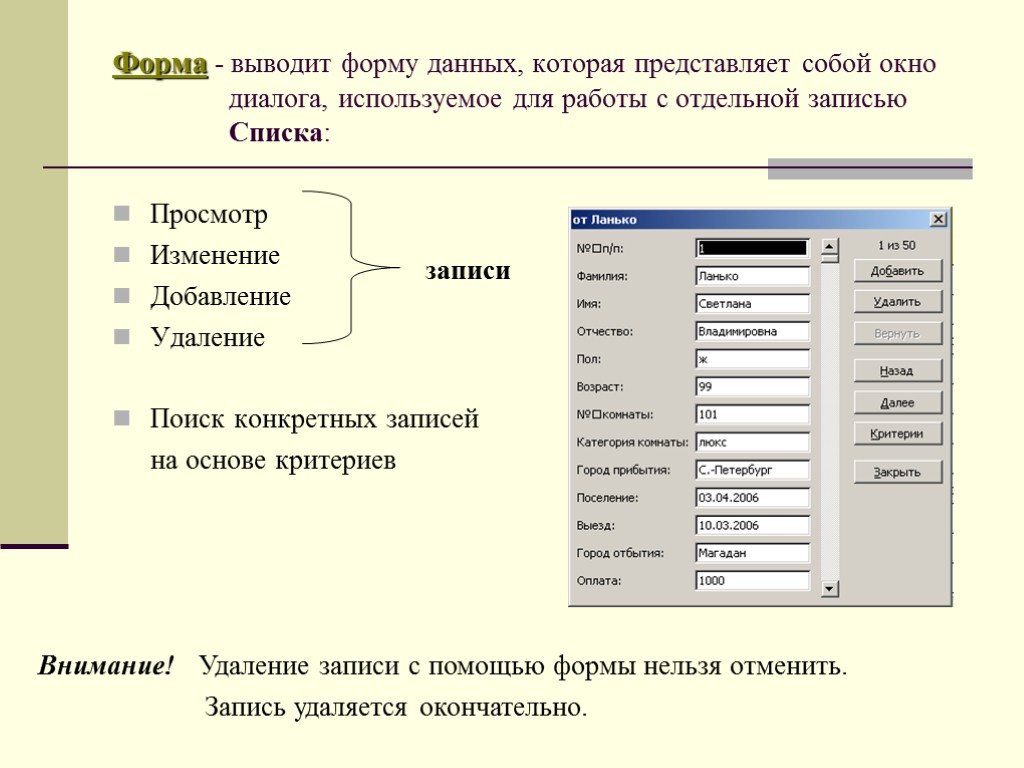Open search criteria with Критерии button

click(898, 434)
